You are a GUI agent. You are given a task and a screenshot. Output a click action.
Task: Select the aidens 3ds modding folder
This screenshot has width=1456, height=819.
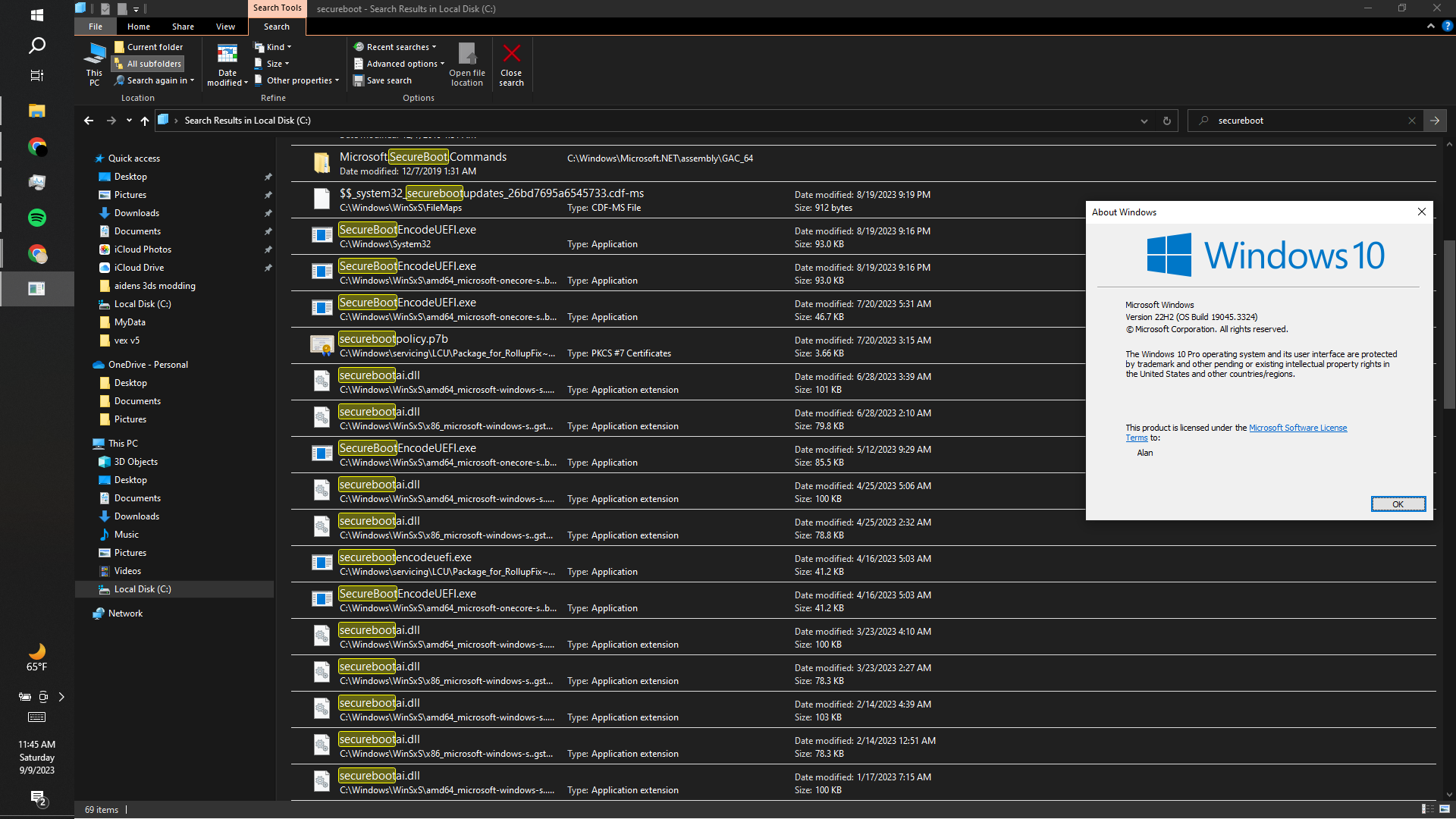coord(155,286)
